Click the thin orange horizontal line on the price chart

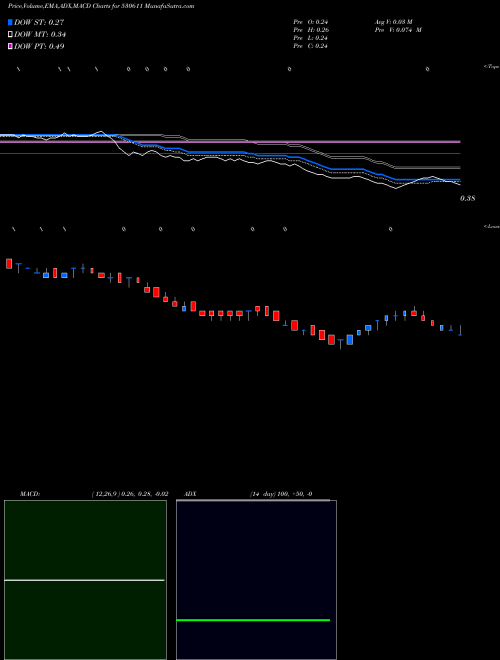point(230,154)
